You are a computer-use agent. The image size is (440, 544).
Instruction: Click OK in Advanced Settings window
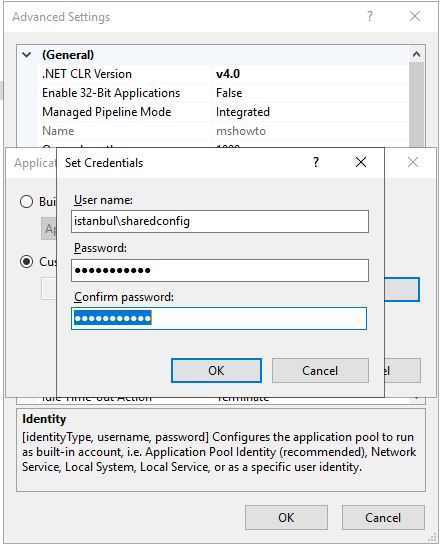tap(286, 518)
